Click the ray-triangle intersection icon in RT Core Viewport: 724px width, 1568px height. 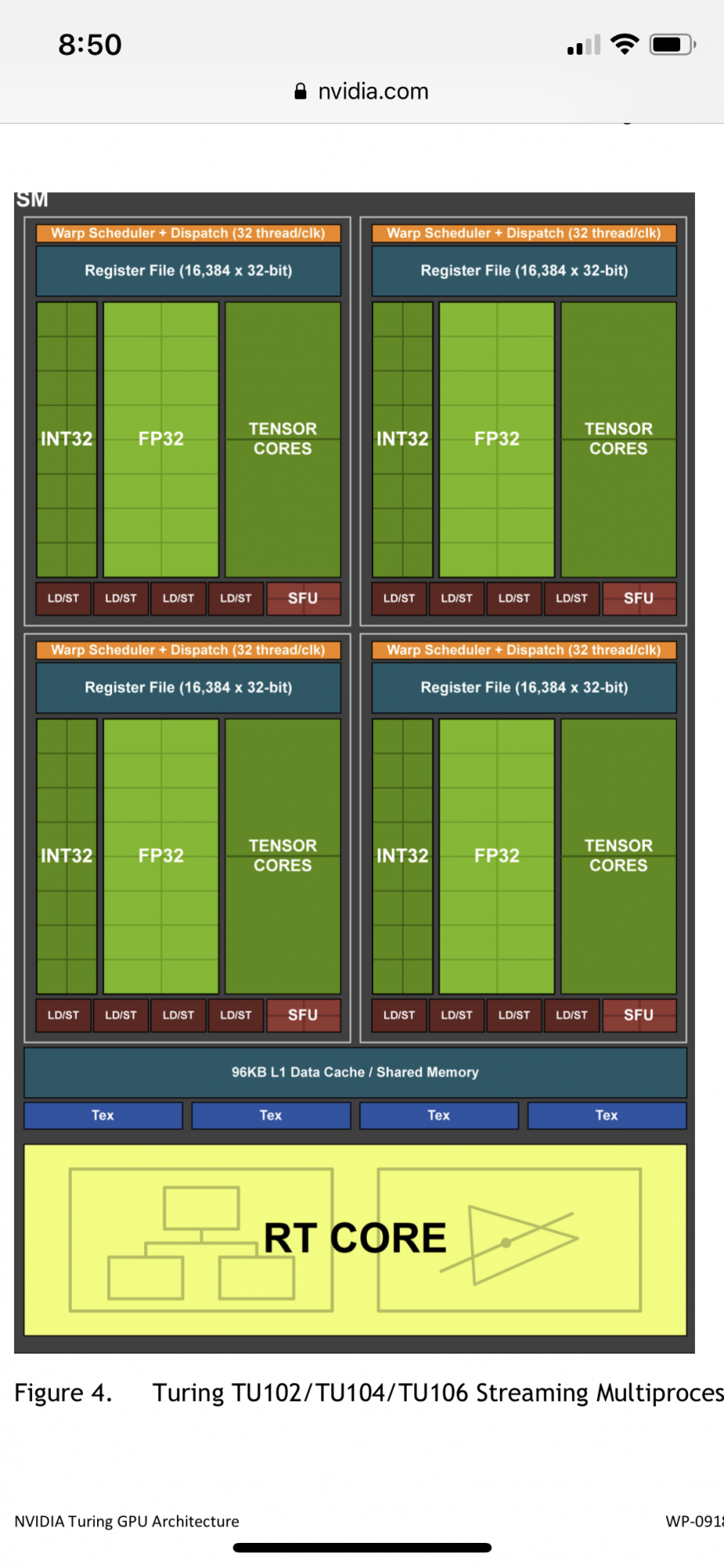click(509, 1240)
